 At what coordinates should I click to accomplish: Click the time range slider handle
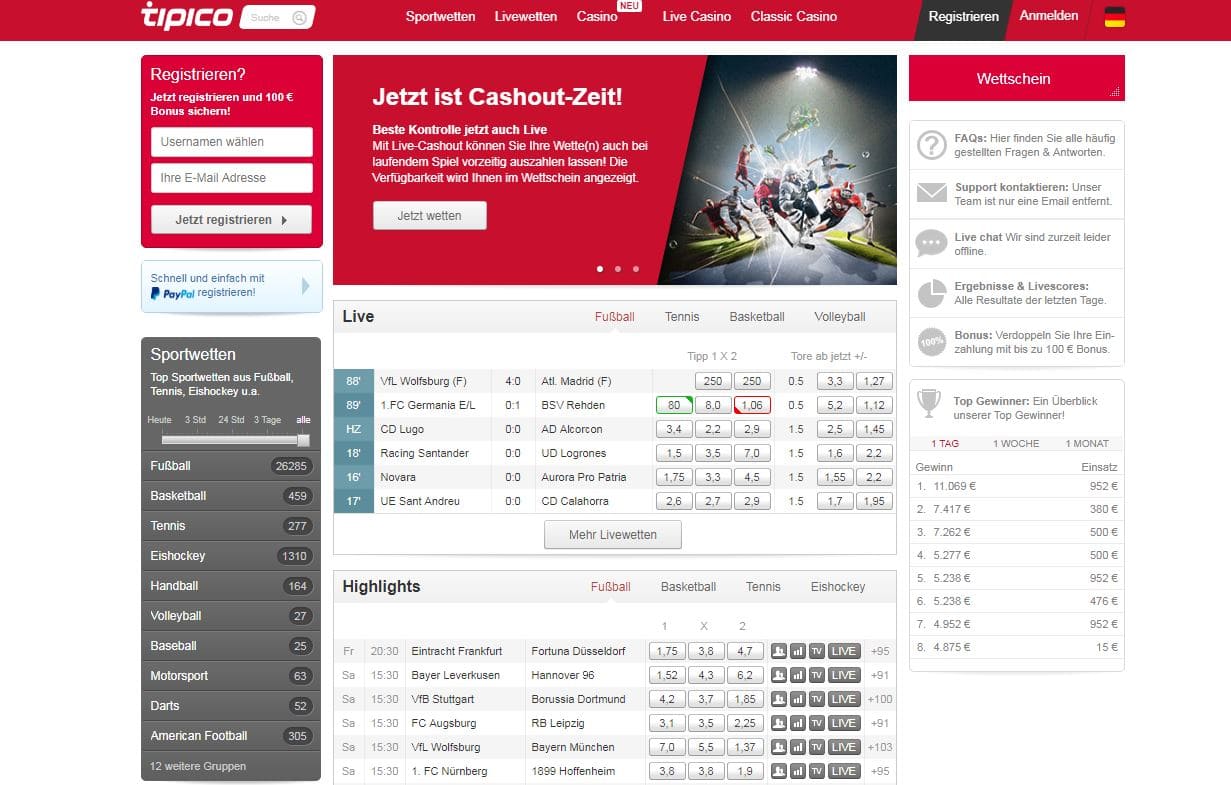tap(303, 440)
